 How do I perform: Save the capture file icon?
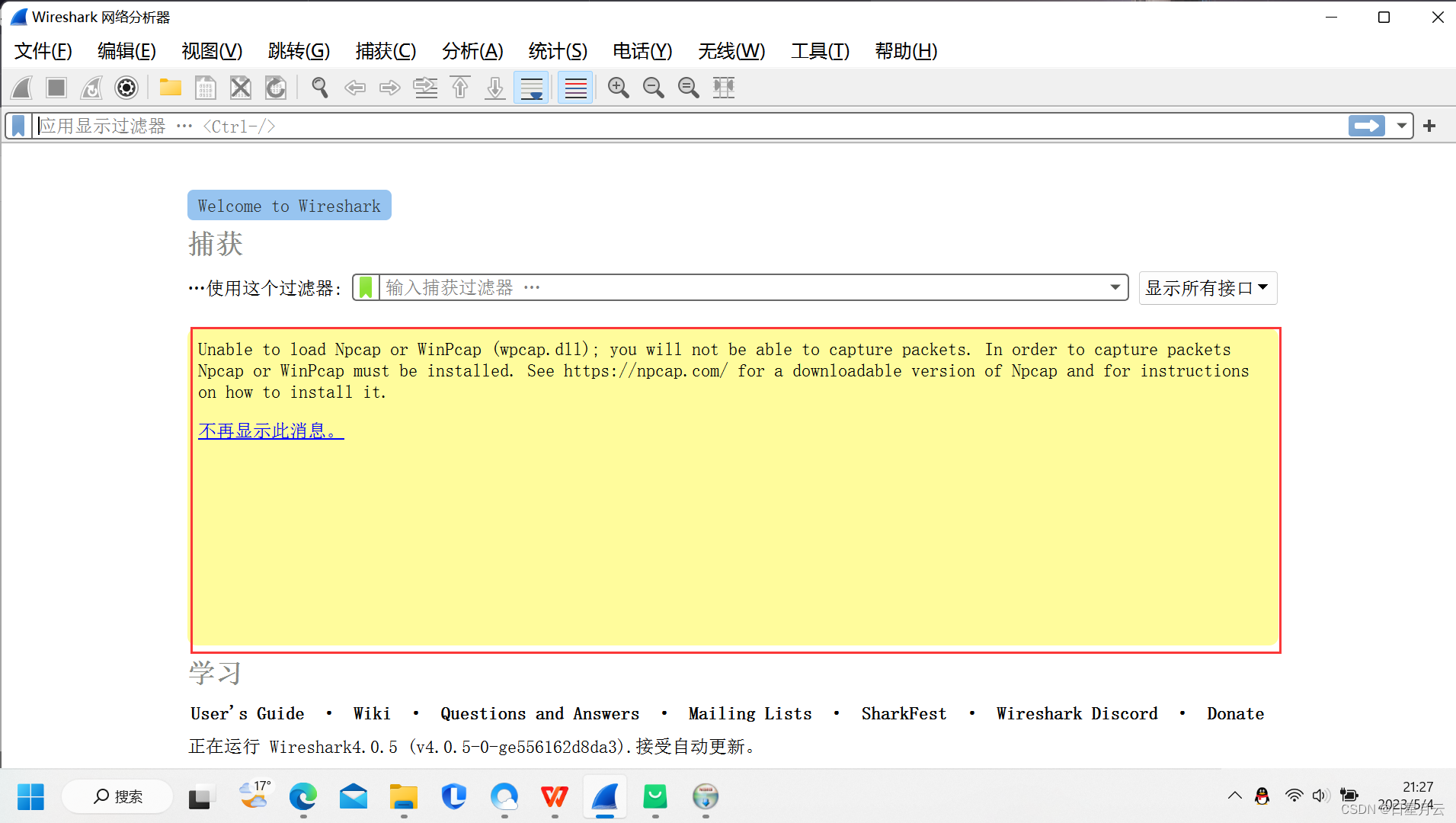(x=206, y=88)
